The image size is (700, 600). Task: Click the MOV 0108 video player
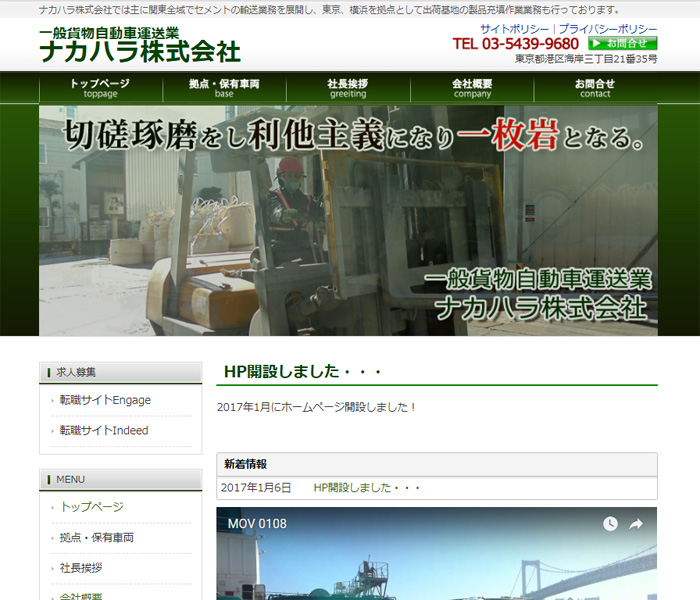click(x=437, y=554)
